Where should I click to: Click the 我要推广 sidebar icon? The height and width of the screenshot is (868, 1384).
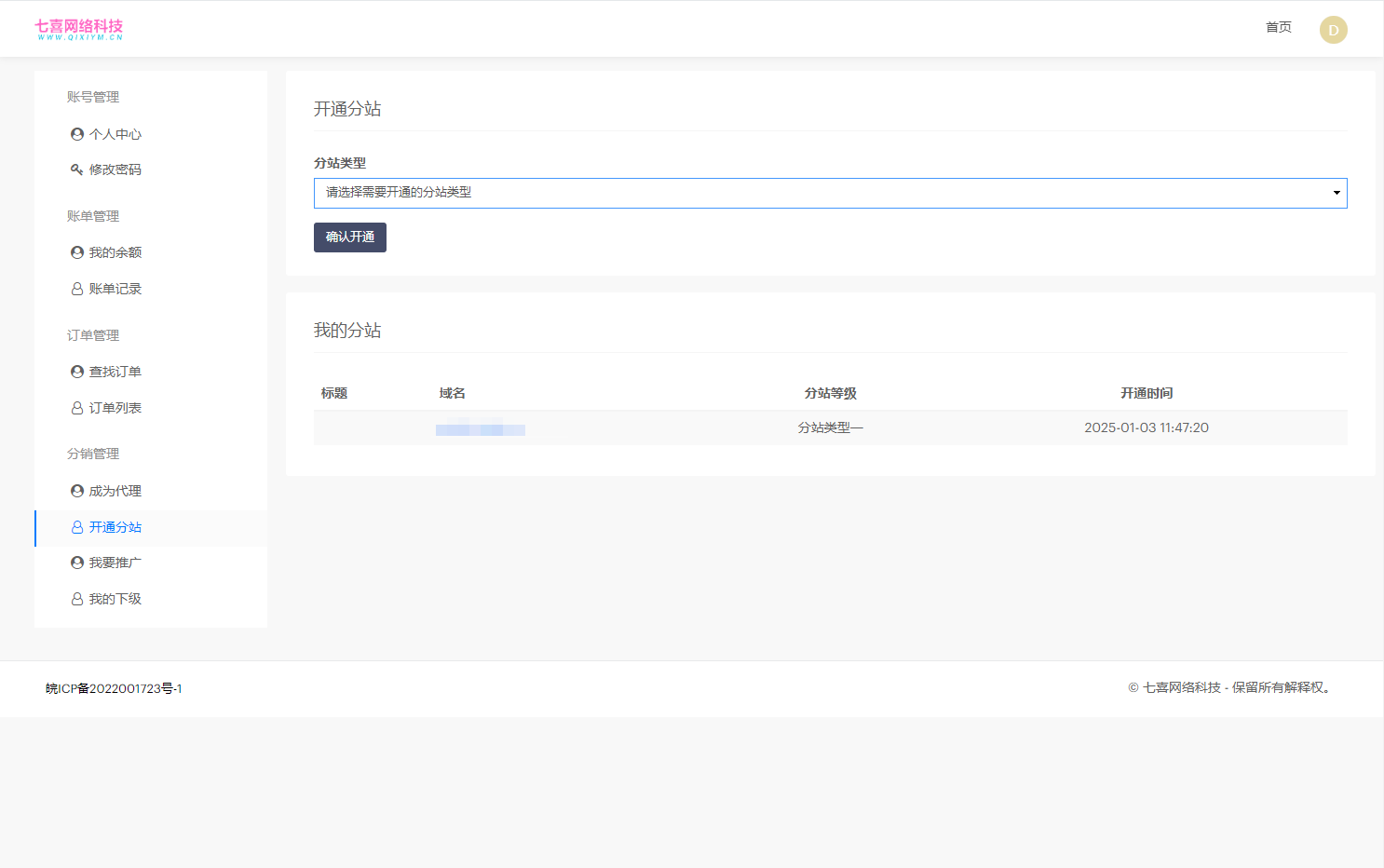77,563
